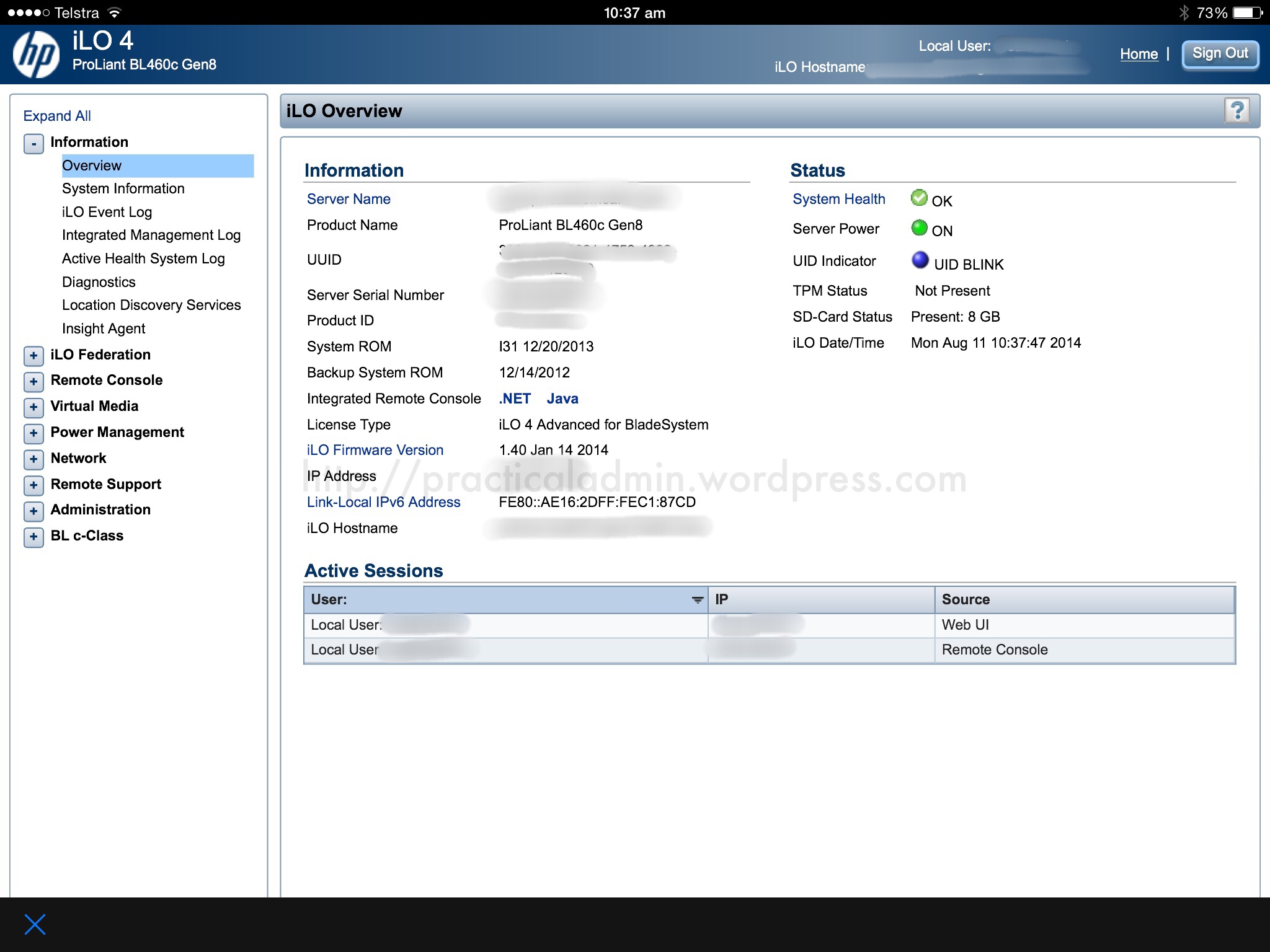Click the User column sort arrow
Screen dimensions: 1270x952
697,600
